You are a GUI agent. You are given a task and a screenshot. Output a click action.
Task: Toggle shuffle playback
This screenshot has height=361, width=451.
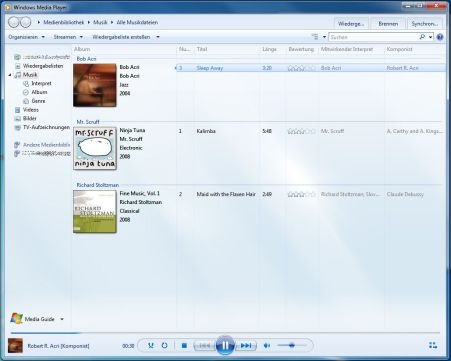(151, 345)
